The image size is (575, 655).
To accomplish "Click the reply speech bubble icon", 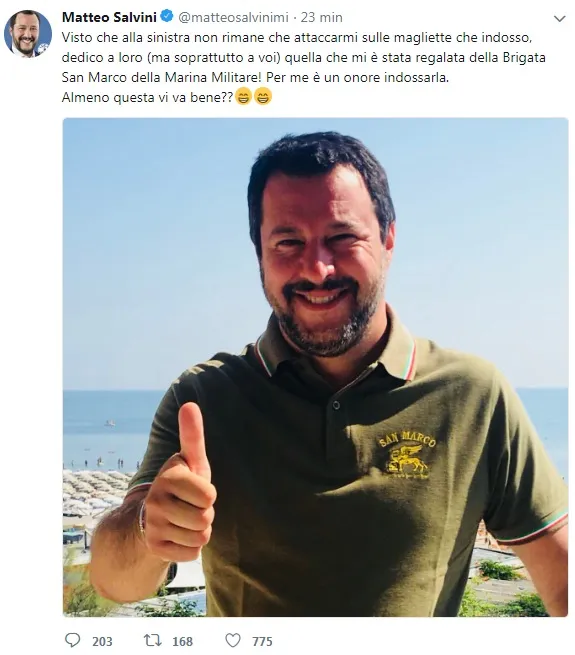I will [73, 640].
